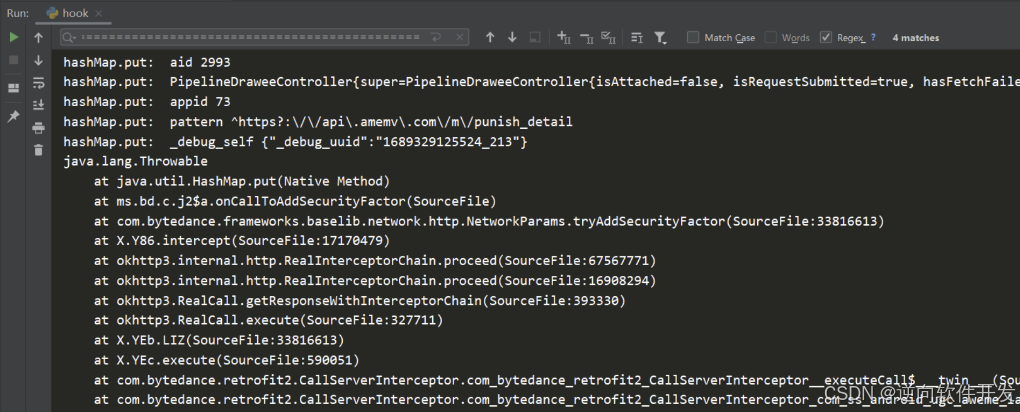
Task: Click the _debug_self _debug_uuid line
Action: (295, 141)
